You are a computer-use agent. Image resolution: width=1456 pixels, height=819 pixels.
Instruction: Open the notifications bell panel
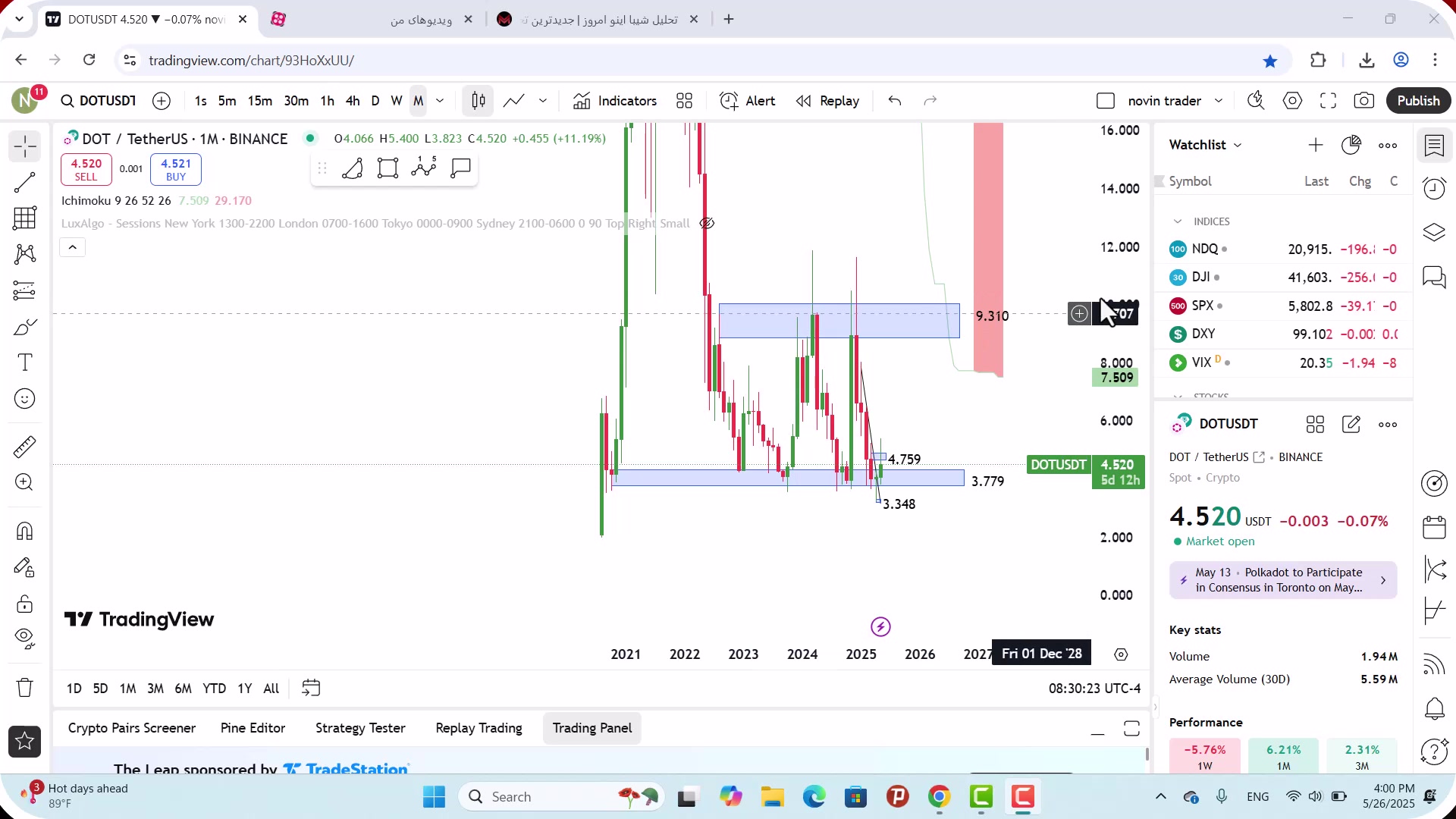[1435, 709]
